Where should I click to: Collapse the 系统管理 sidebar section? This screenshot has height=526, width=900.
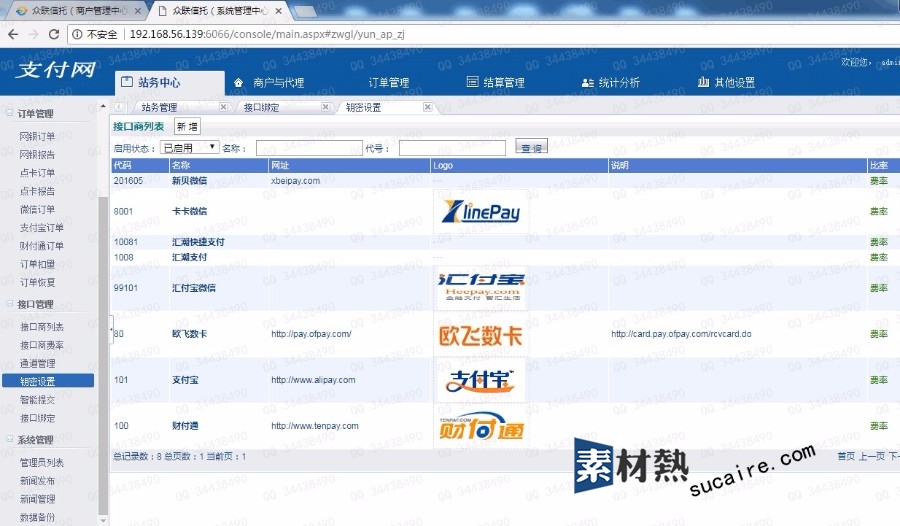(x=10, y=439)
